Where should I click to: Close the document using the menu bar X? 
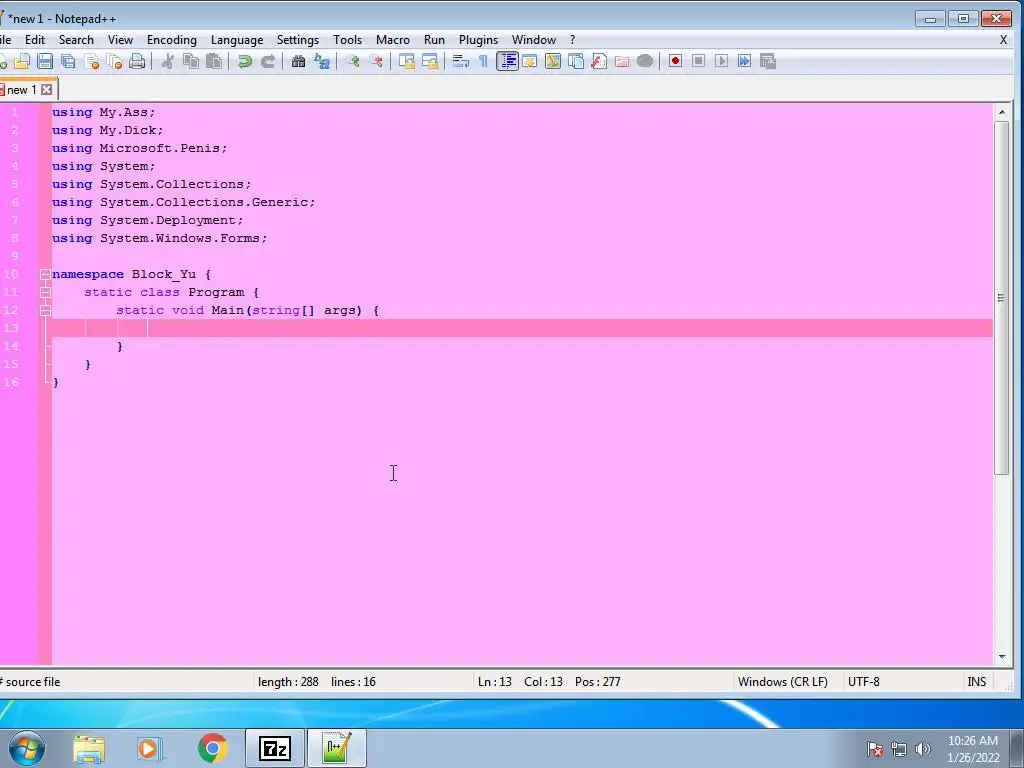(1004, 40)
